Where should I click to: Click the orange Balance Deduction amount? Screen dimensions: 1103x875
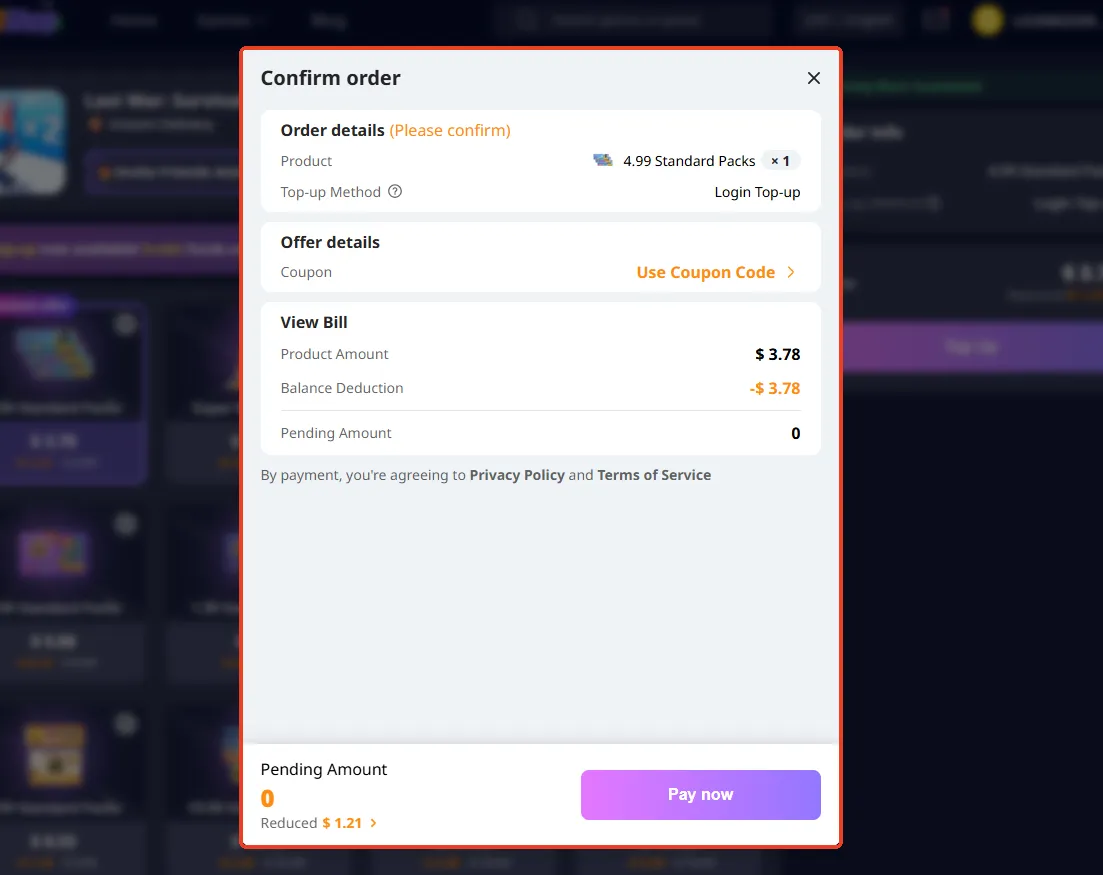775,388
